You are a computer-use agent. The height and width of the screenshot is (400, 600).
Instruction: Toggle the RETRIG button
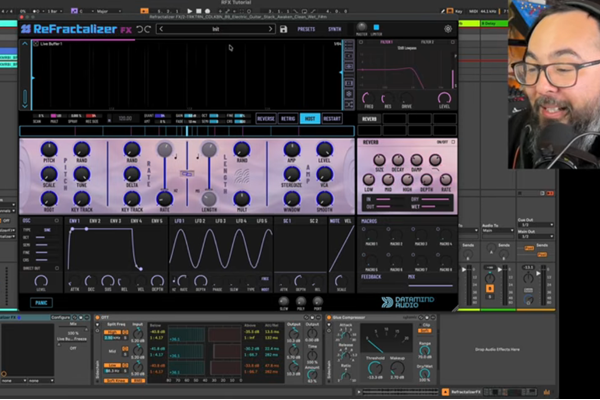pyautogui.click(x=288, y=119)
